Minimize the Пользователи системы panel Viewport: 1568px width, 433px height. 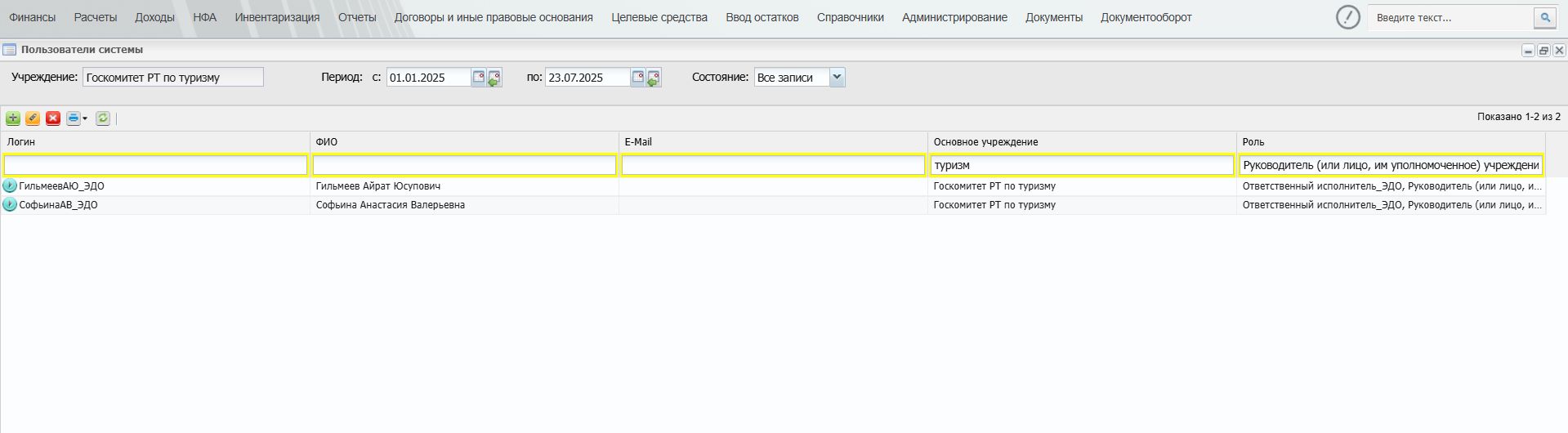pyautogui.click(x=1528, y=51)
